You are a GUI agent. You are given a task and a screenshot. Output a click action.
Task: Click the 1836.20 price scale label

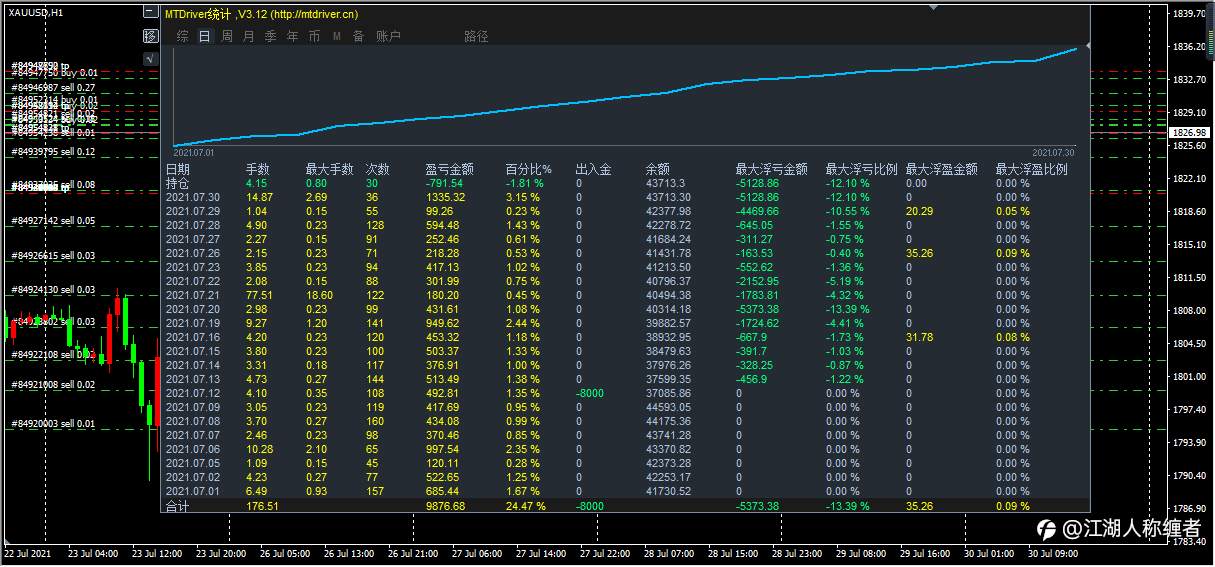pos(1190,46)
